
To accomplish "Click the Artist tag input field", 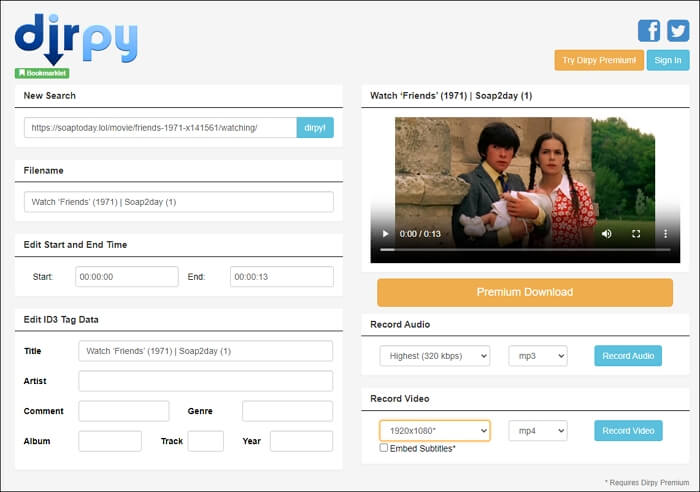I will [x=205, y=381].
